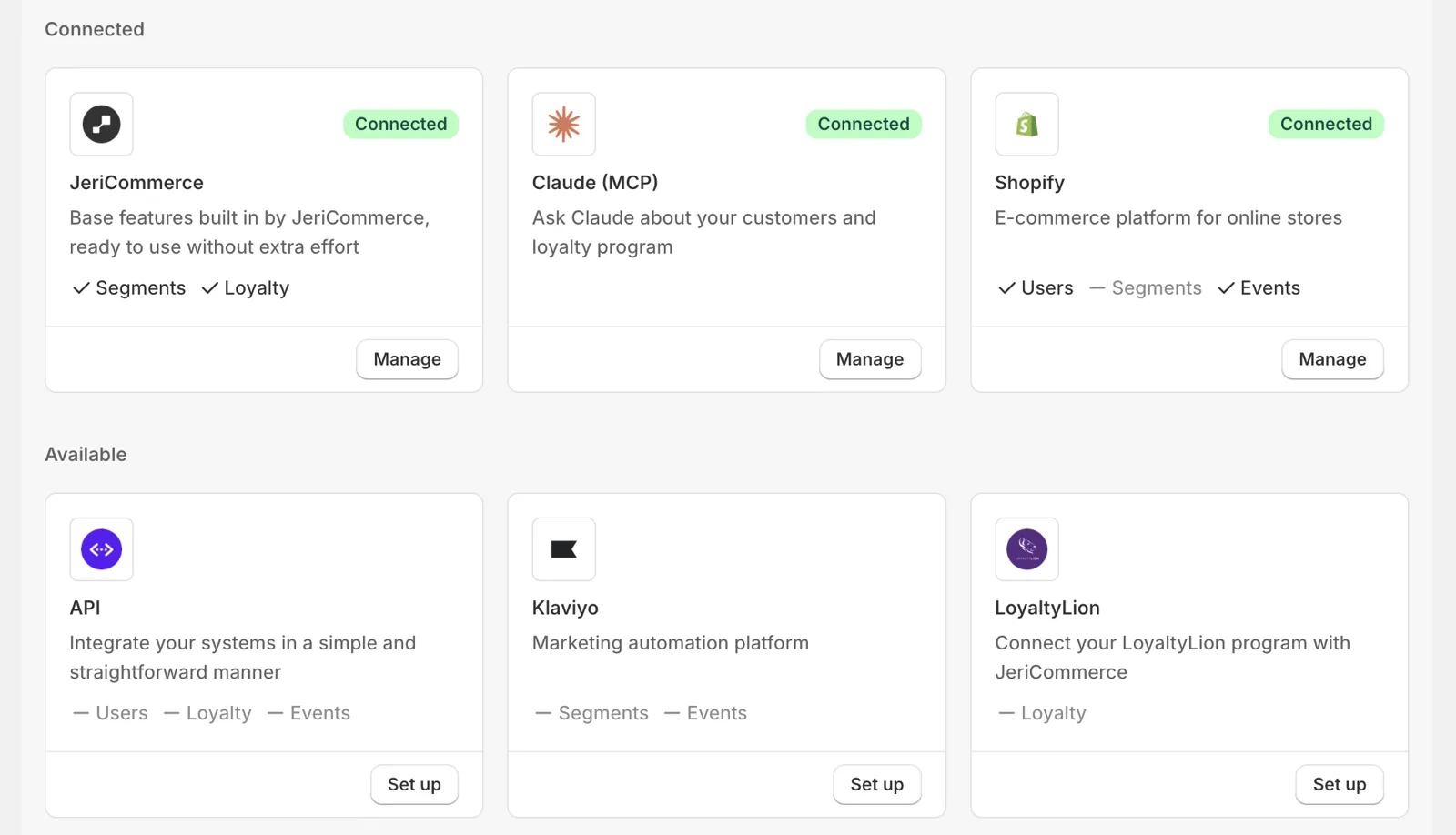Click Events feature on API card
The width and height of the screenshot is (1456, 835).
308,713
